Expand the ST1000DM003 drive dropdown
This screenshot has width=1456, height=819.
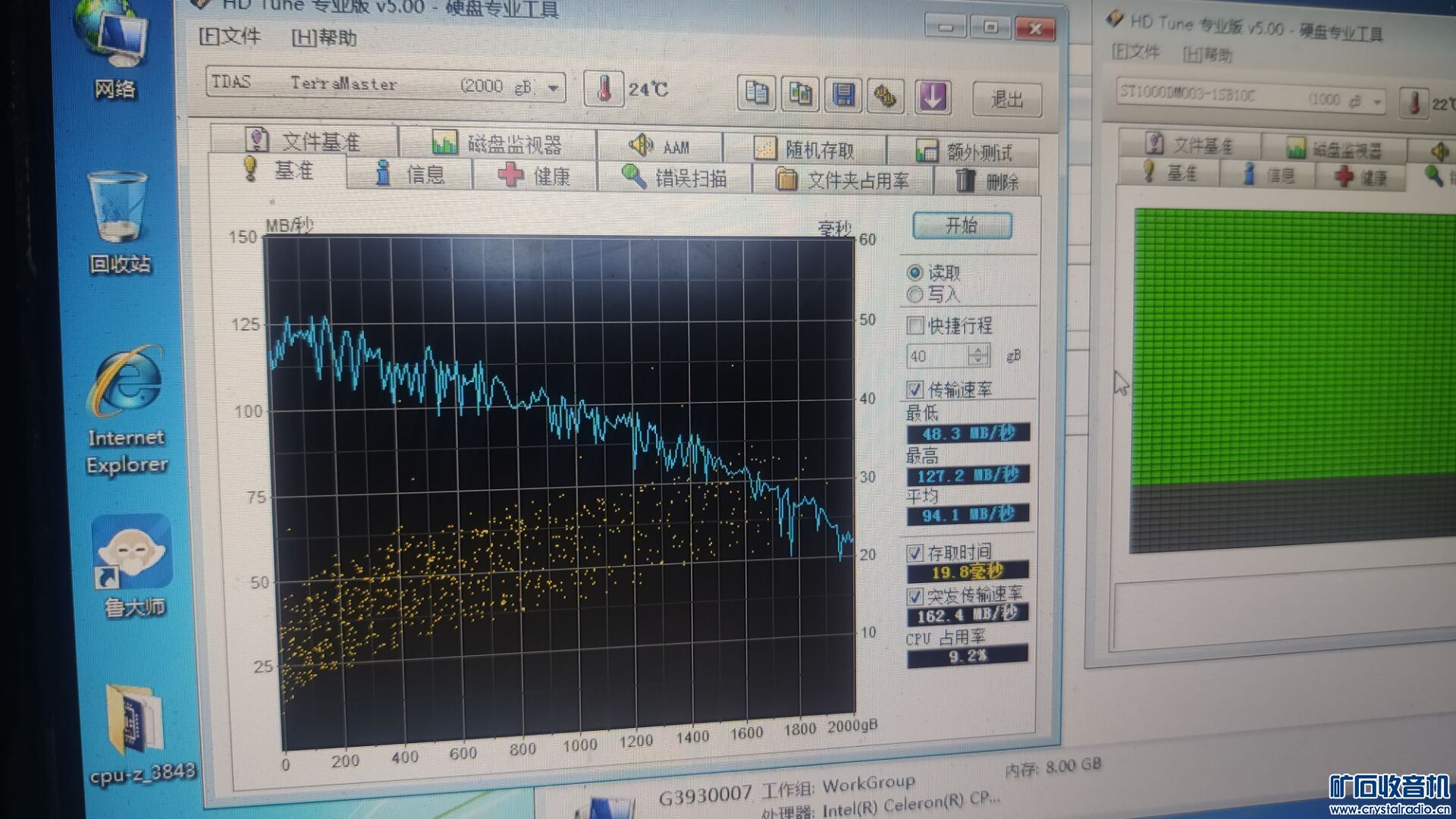[1377, 102]
